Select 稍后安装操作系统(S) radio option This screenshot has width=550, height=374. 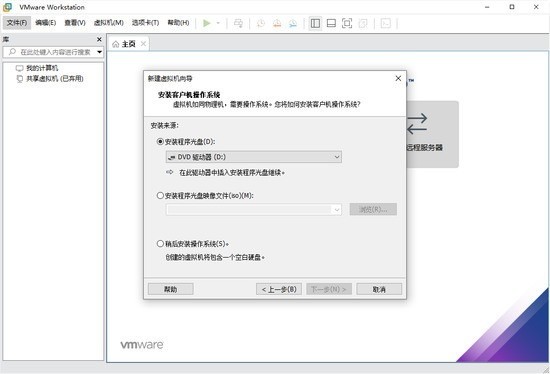(x=160, y=243)
